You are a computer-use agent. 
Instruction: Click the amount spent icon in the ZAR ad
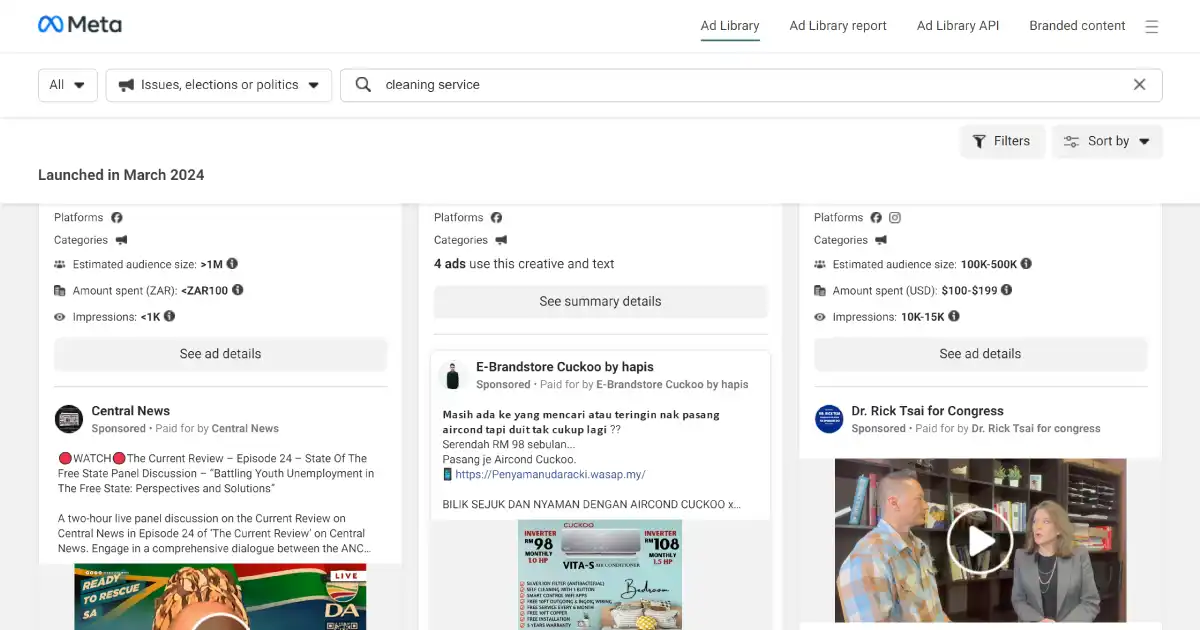60,291
